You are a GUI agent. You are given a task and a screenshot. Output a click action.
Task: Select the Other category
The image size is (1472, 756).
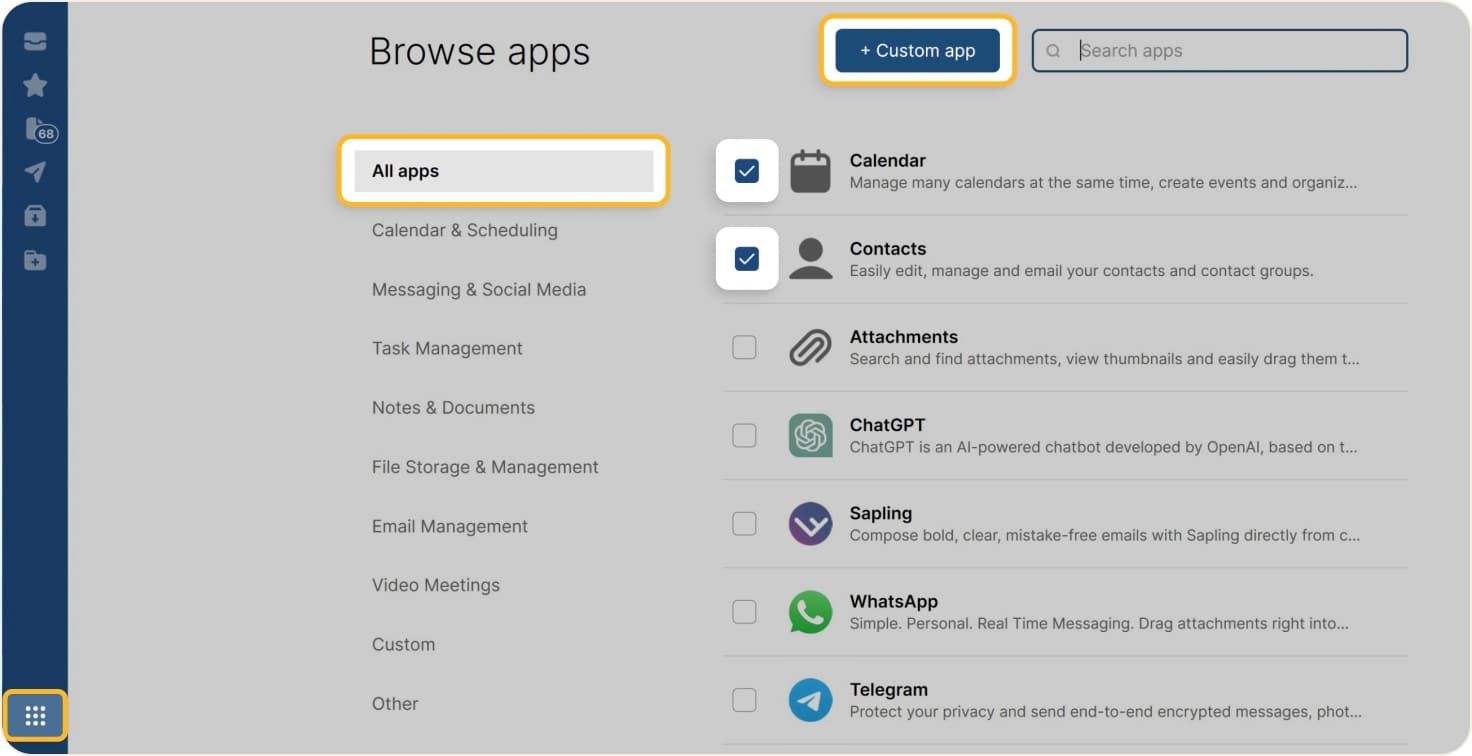tap(395, 703)
